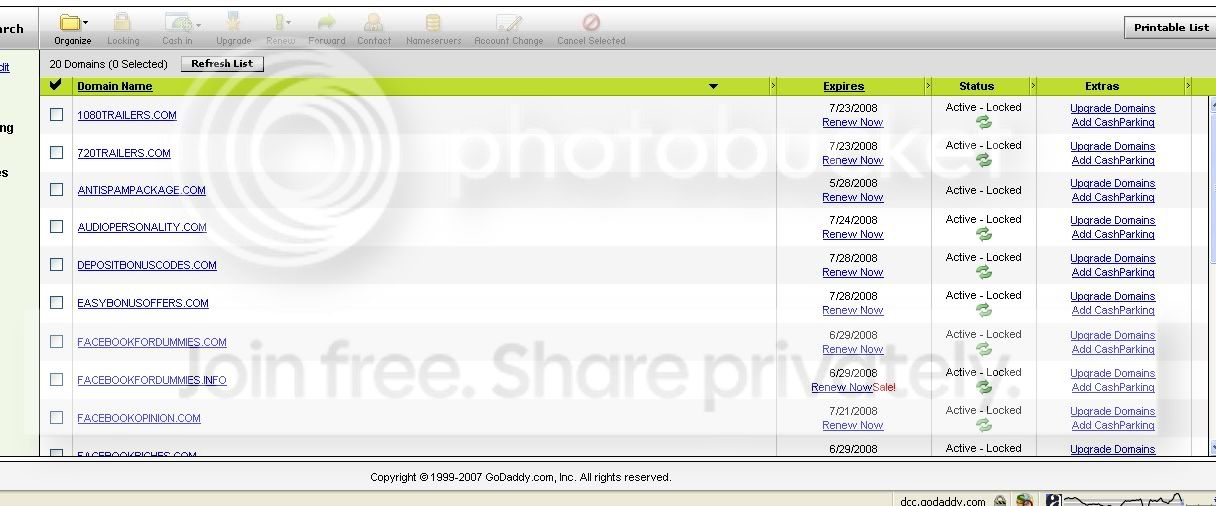1216x506 pixels.
Task: Click the 5/28/2008 expiry date
Action: (853, 183)
